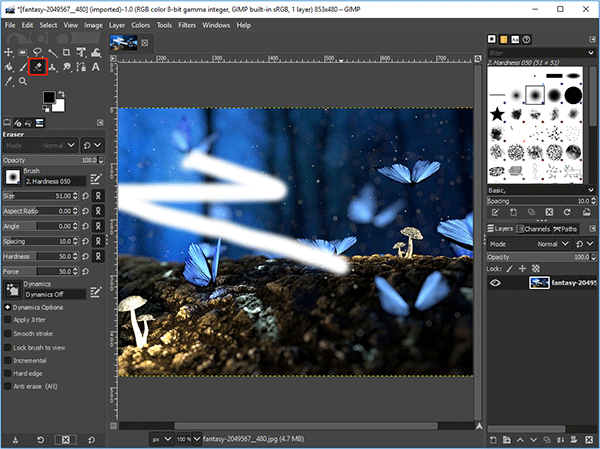Create a new layer

(x=493, y=440)
